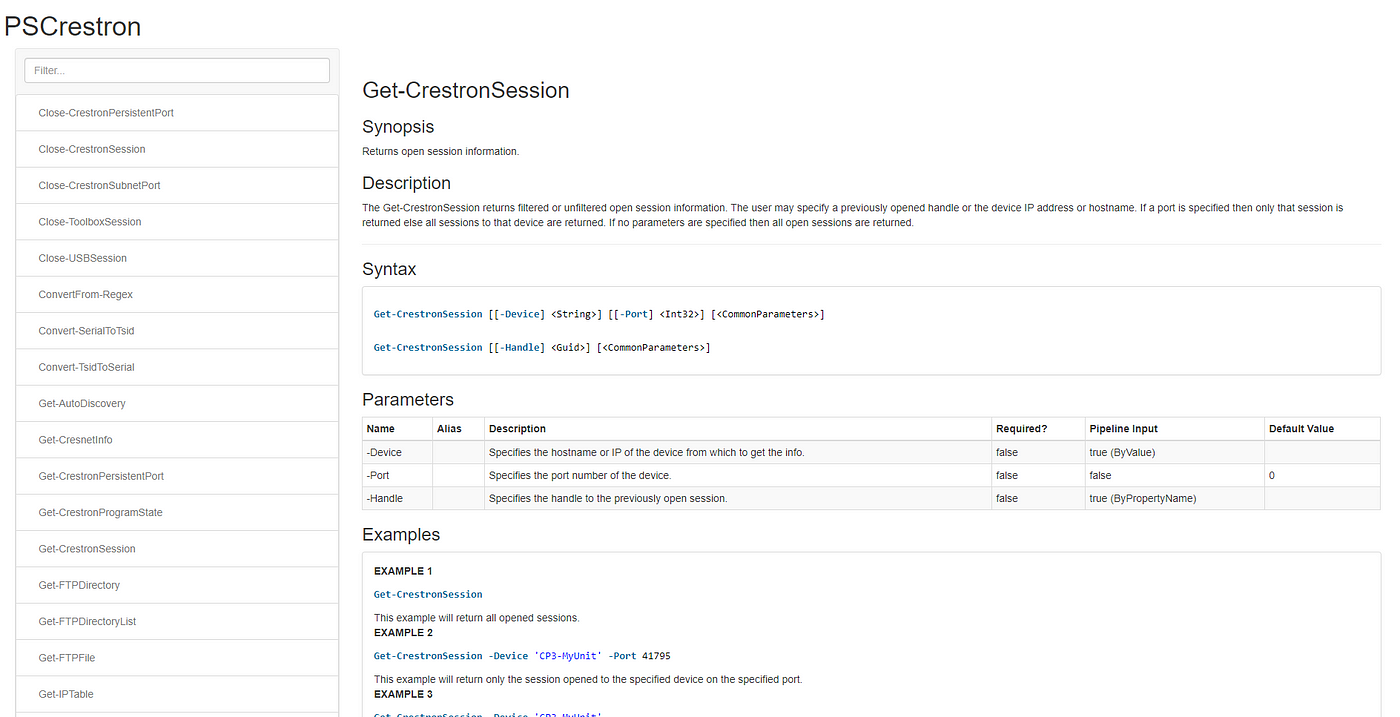Click Example 2 code with -Port 41795
Viewport: 1400px width, 717px height.
coord(522,656)
